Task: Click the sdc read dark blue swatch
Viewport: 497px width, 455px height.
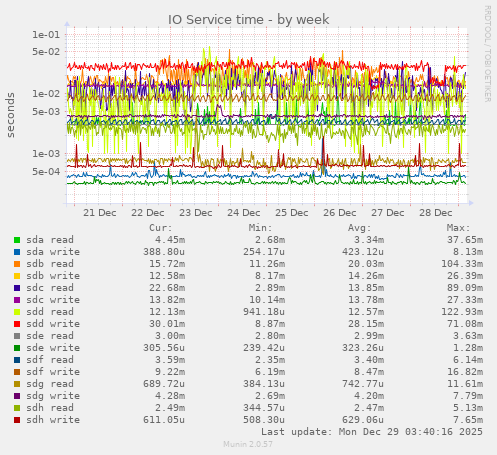Action: point(17,288)
